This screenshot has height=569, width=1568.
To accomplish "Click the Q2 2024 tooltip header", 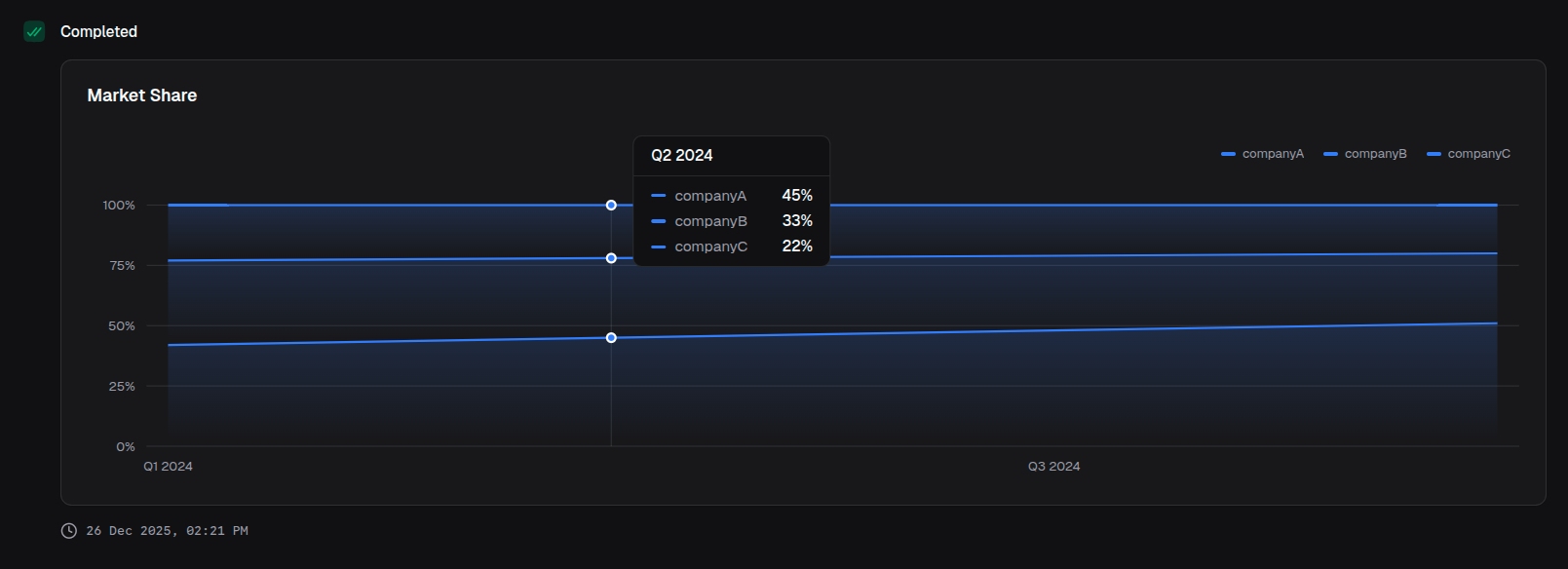I will (682, 156).
